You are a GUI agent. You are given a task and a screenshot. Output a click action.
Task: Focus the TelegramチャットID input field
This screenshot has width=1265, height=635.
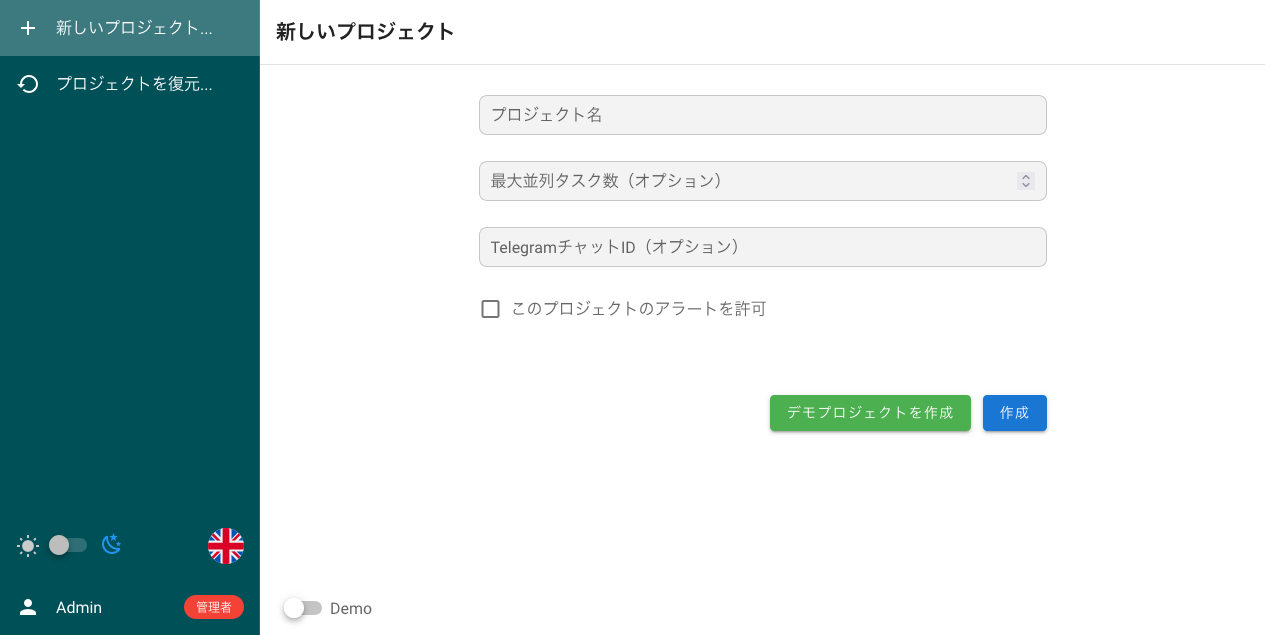coord(762,247)
